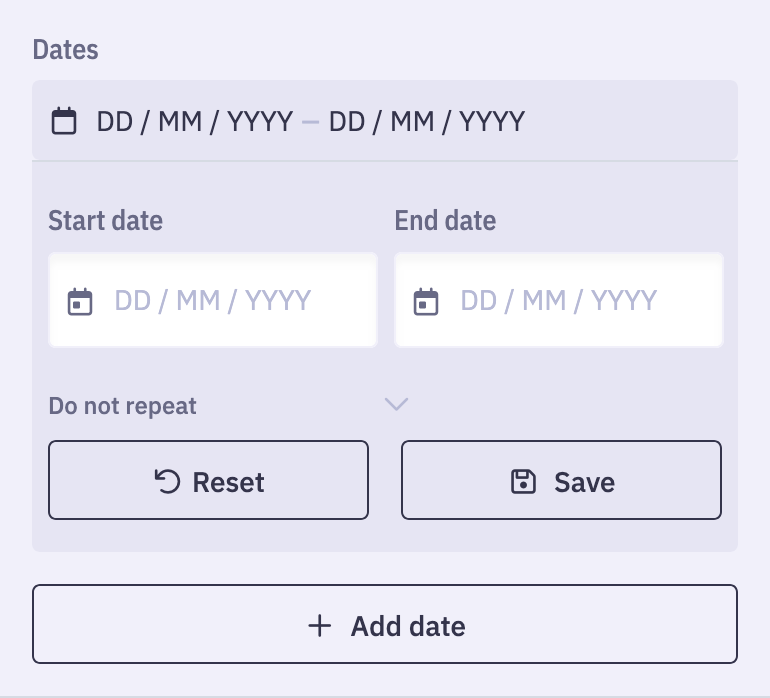Image resolution: width=770 pixels, height=698 pixels.
Task: Expand the repeat options chevron arrow
Action: (396, 404)
